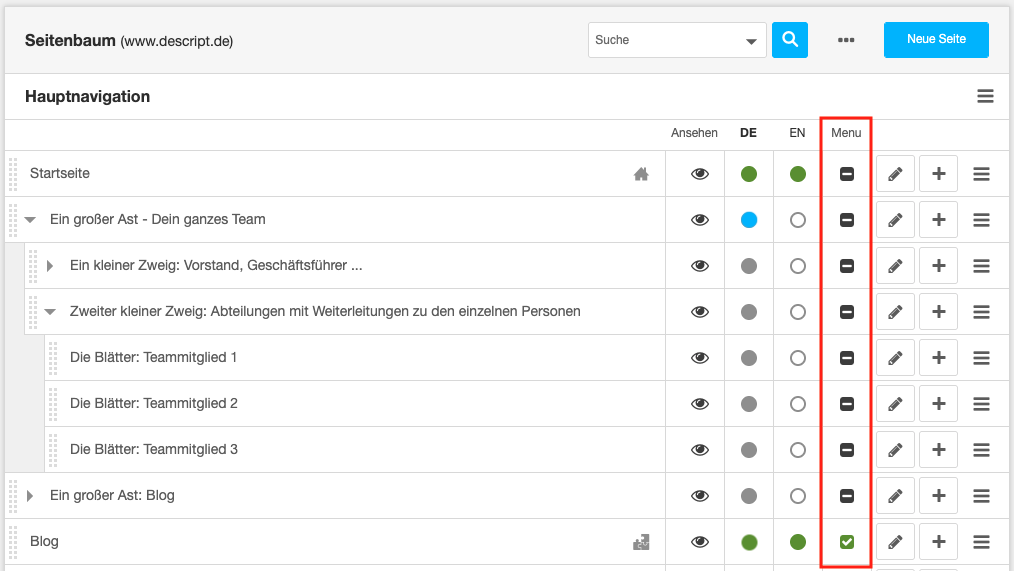Screen dimensions: 1014x571
Task: Click the Menu column header
Action: 846,133
